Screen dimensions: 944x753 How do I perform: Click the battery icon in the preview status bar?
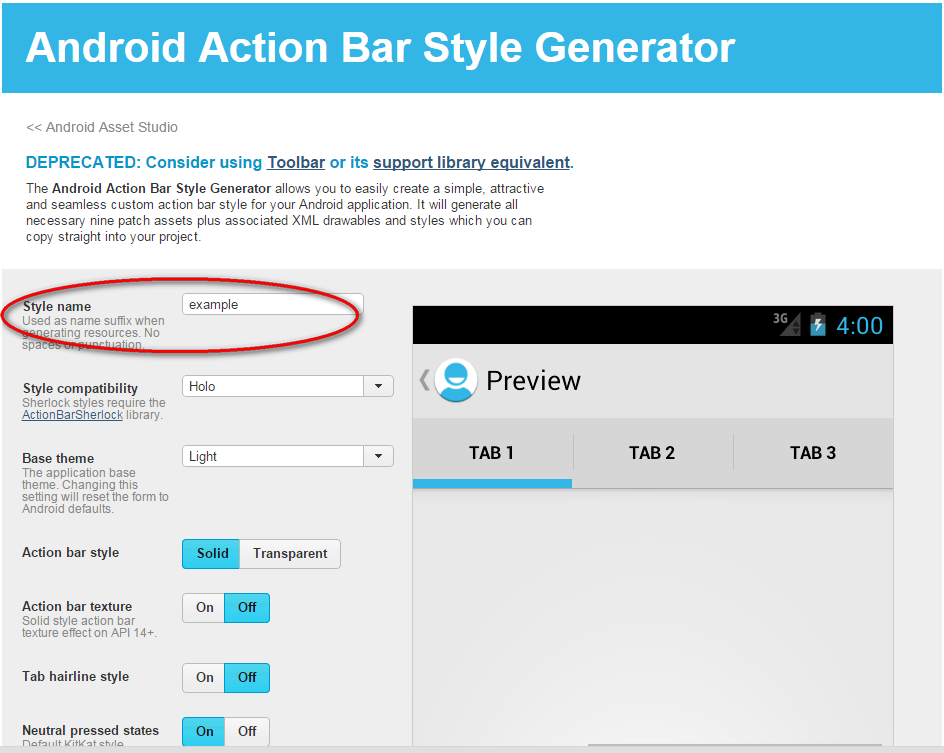818,324
